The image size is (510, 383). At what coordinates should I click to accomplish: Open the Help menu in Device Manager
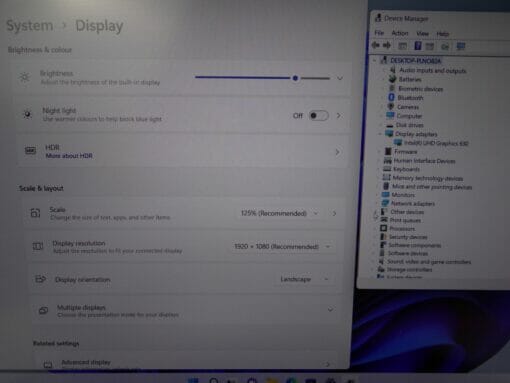coord(442,34)
